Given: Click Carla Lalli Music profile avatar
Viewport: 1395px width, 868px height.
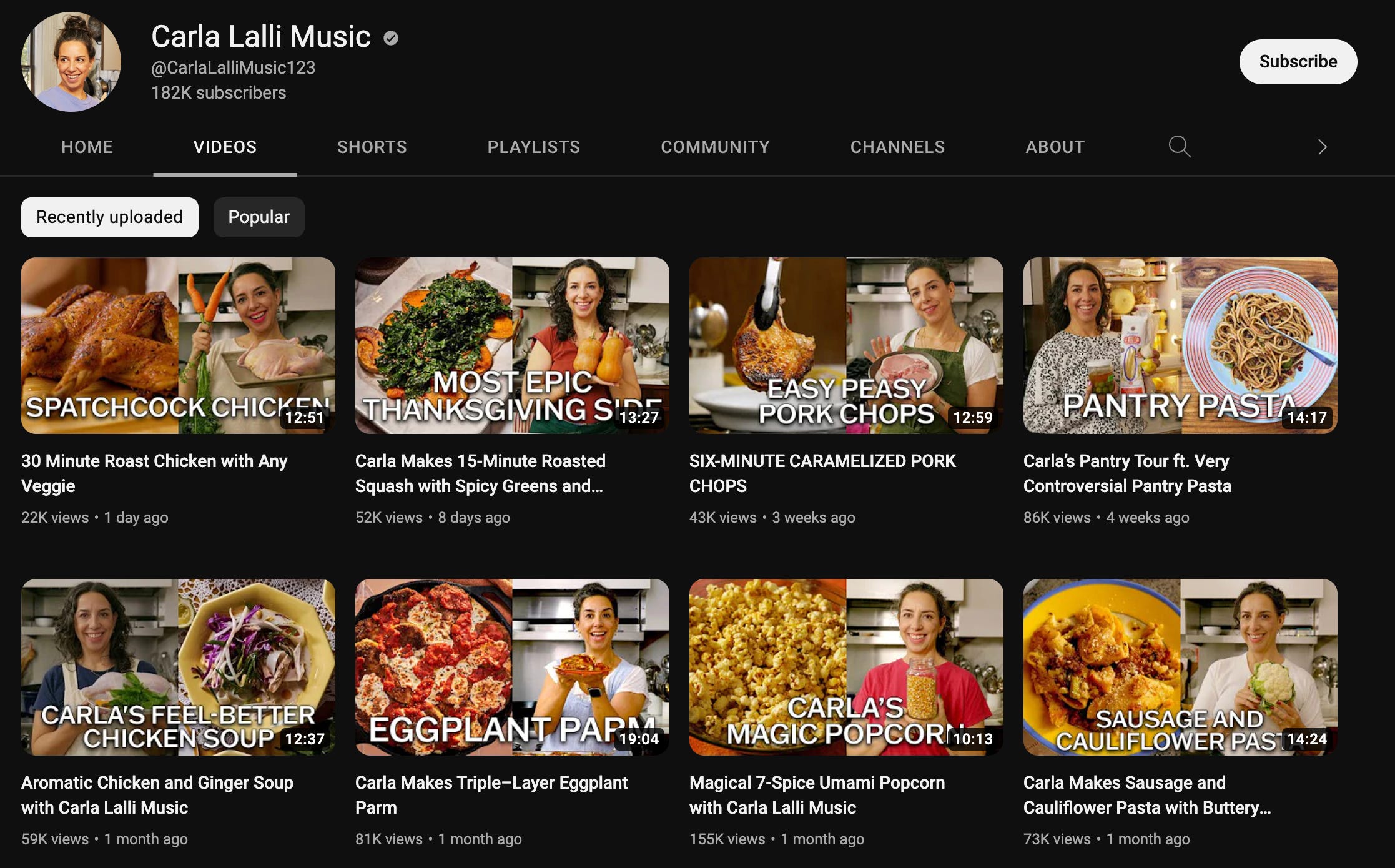Looking at the screenshot, I should coord(71,62).
